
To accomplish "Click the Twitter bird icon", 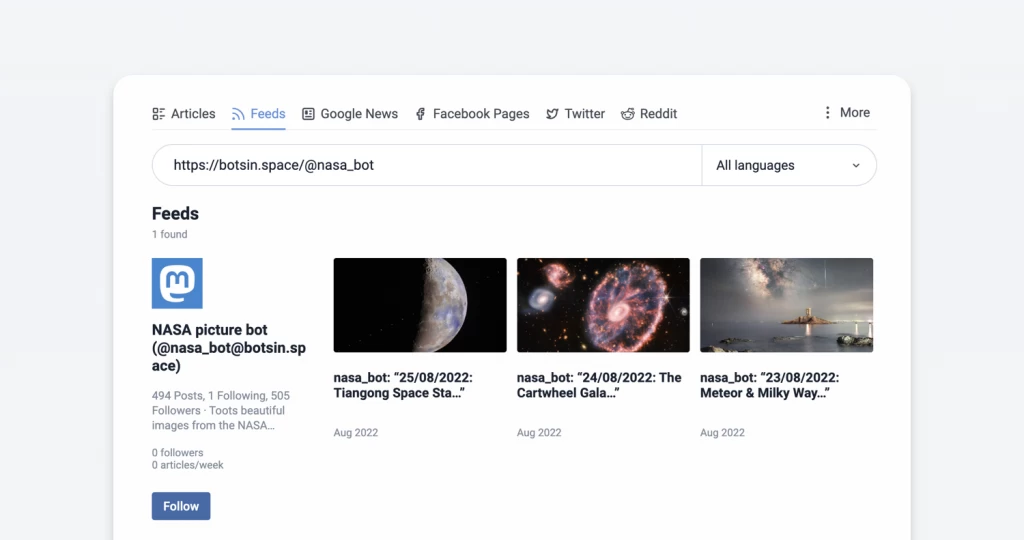I will click(552, 114).
